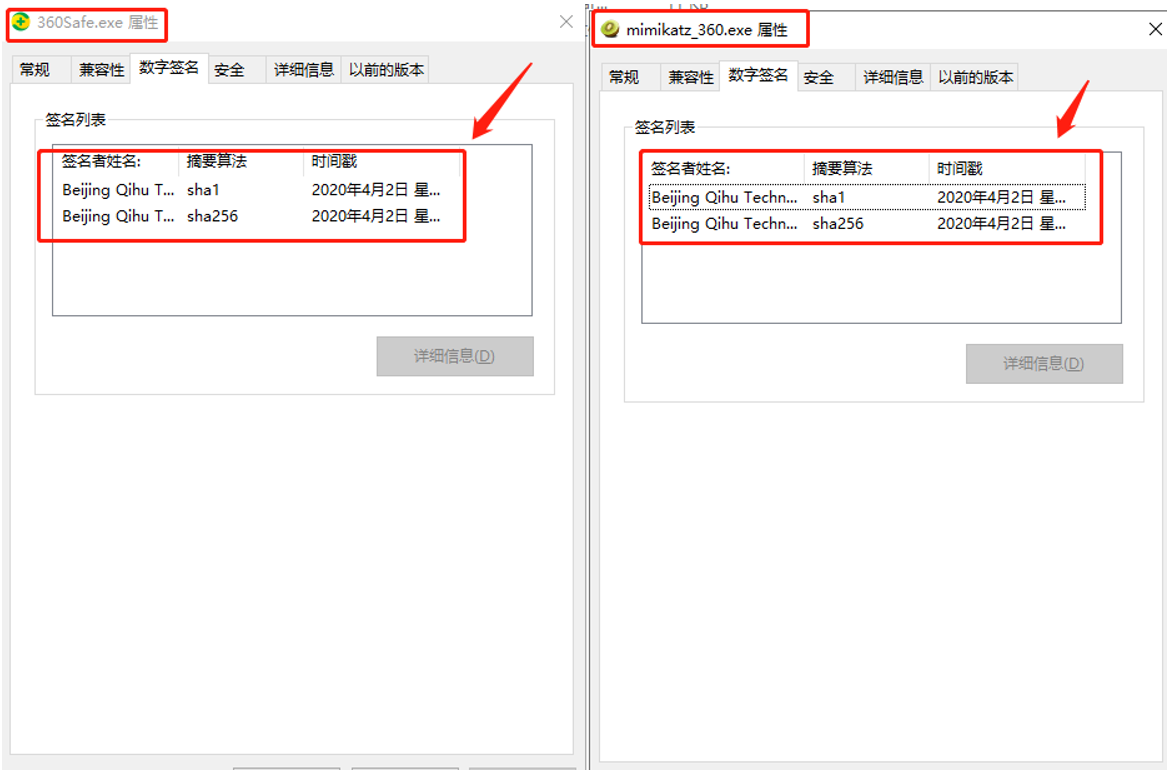Click 时间戳 column header in 360Safe.exe list

381,161
